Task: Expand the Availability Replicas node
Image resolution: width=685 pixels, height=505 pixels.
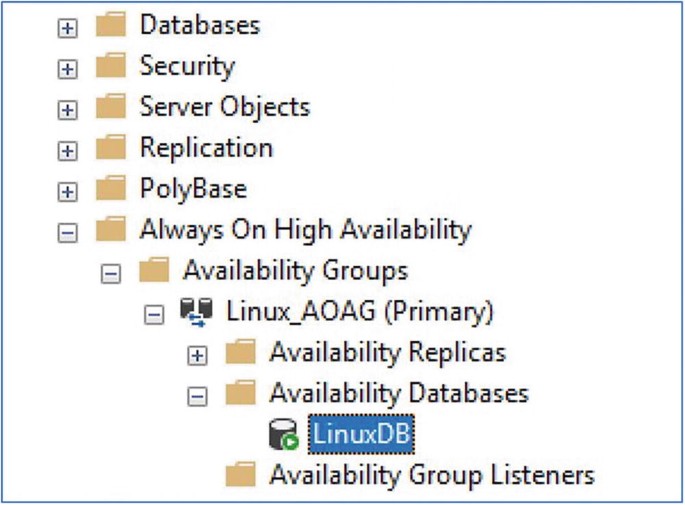Action: (198, 355)
